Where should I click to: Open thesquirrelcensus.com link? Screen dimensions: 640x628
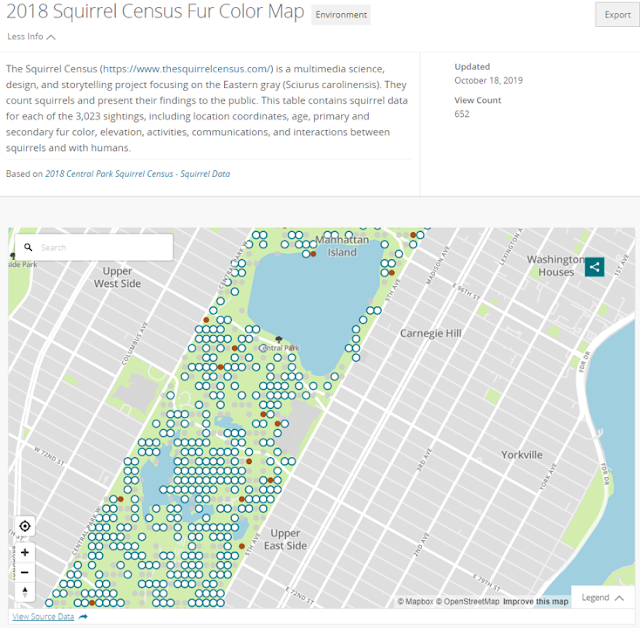pyautogui.click(x=187, y=69)
